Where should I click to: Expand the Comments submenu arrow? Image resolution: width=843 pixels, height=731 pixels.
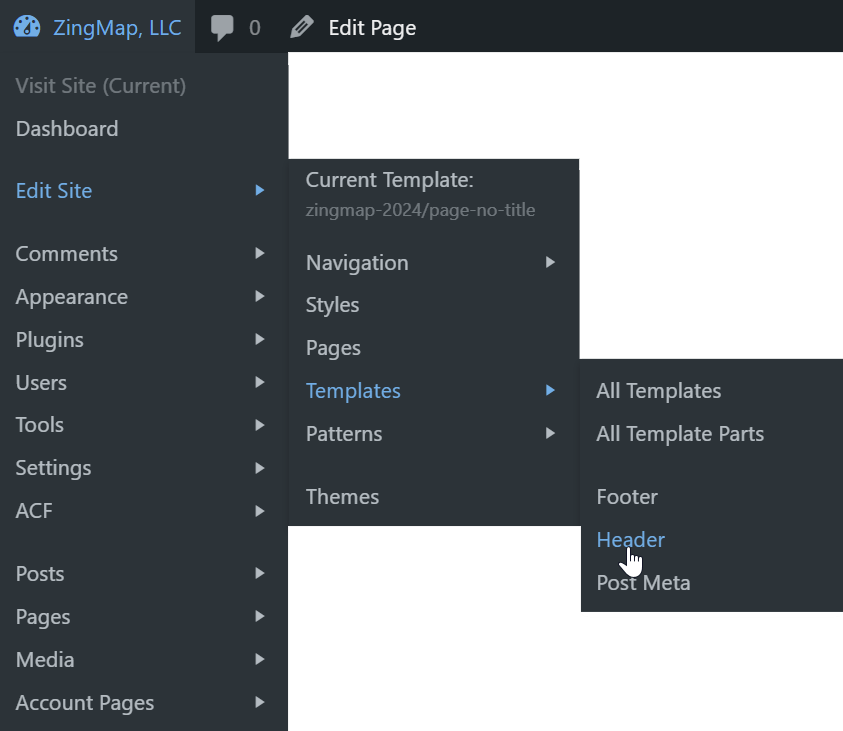coord(260,253)
